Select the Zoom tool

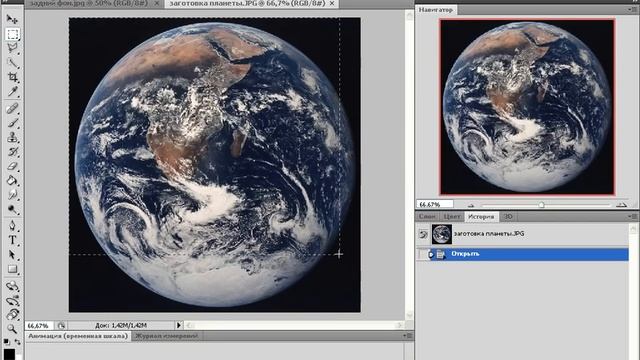click(x=12, y=329)
